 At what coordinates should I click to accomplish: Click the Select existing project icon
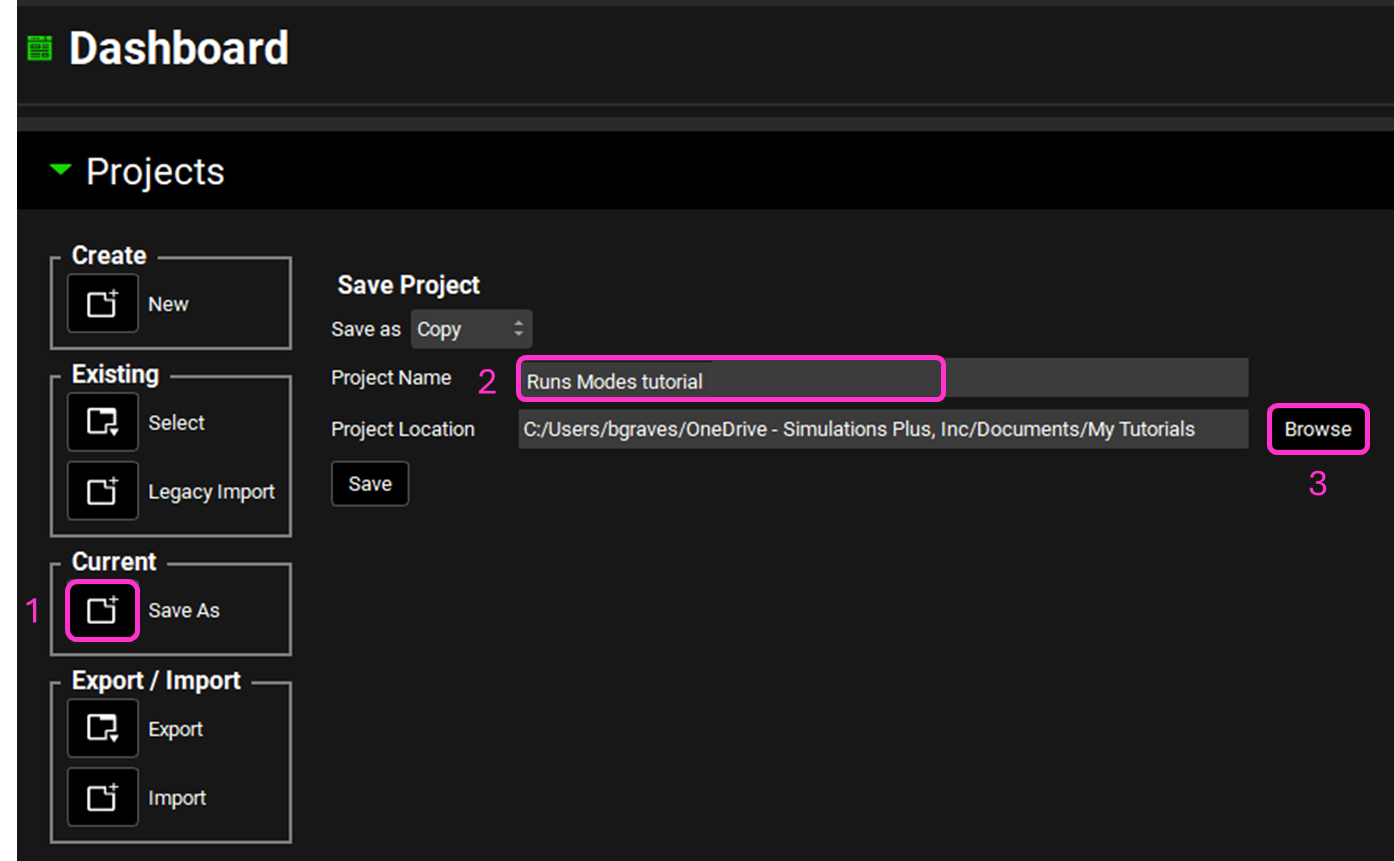click(x=102, y=422)
